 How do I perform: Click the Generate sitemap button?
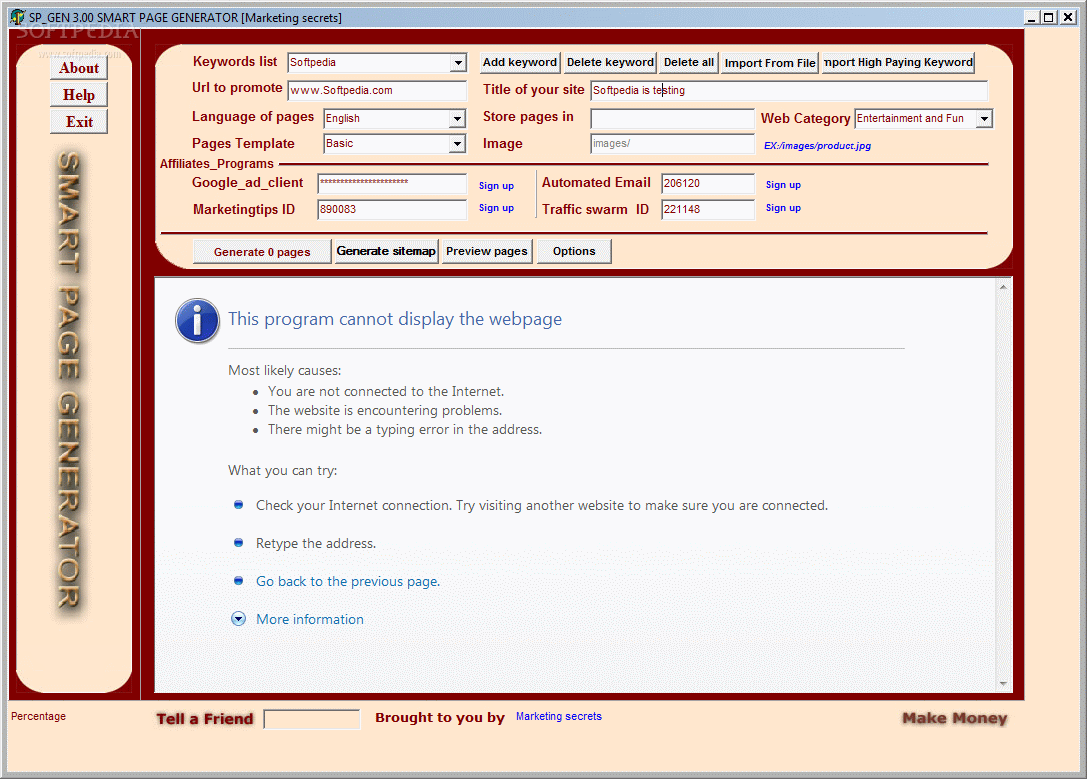point(386,252)
